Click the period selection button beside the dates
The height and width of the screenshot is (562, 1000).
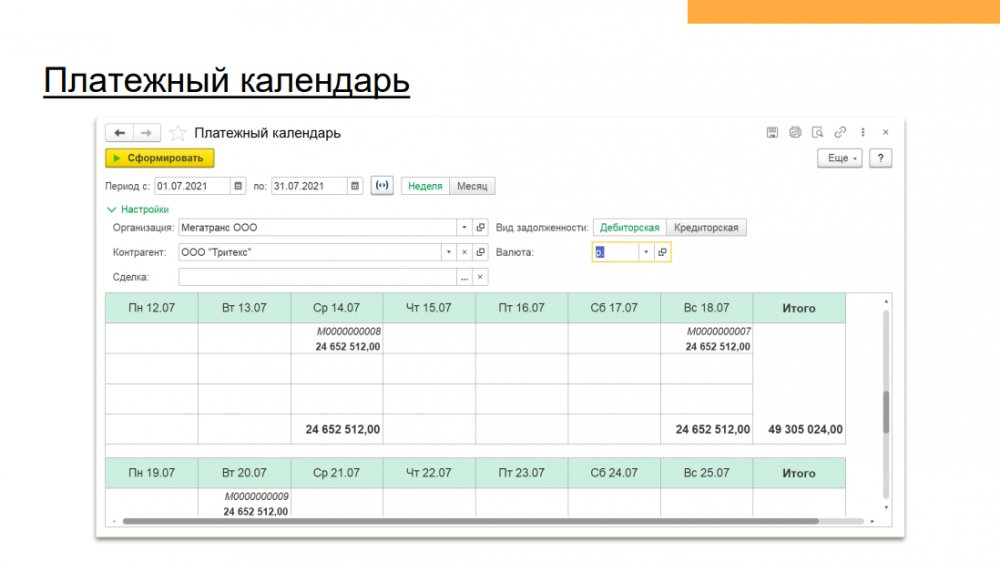click(381, 186)
